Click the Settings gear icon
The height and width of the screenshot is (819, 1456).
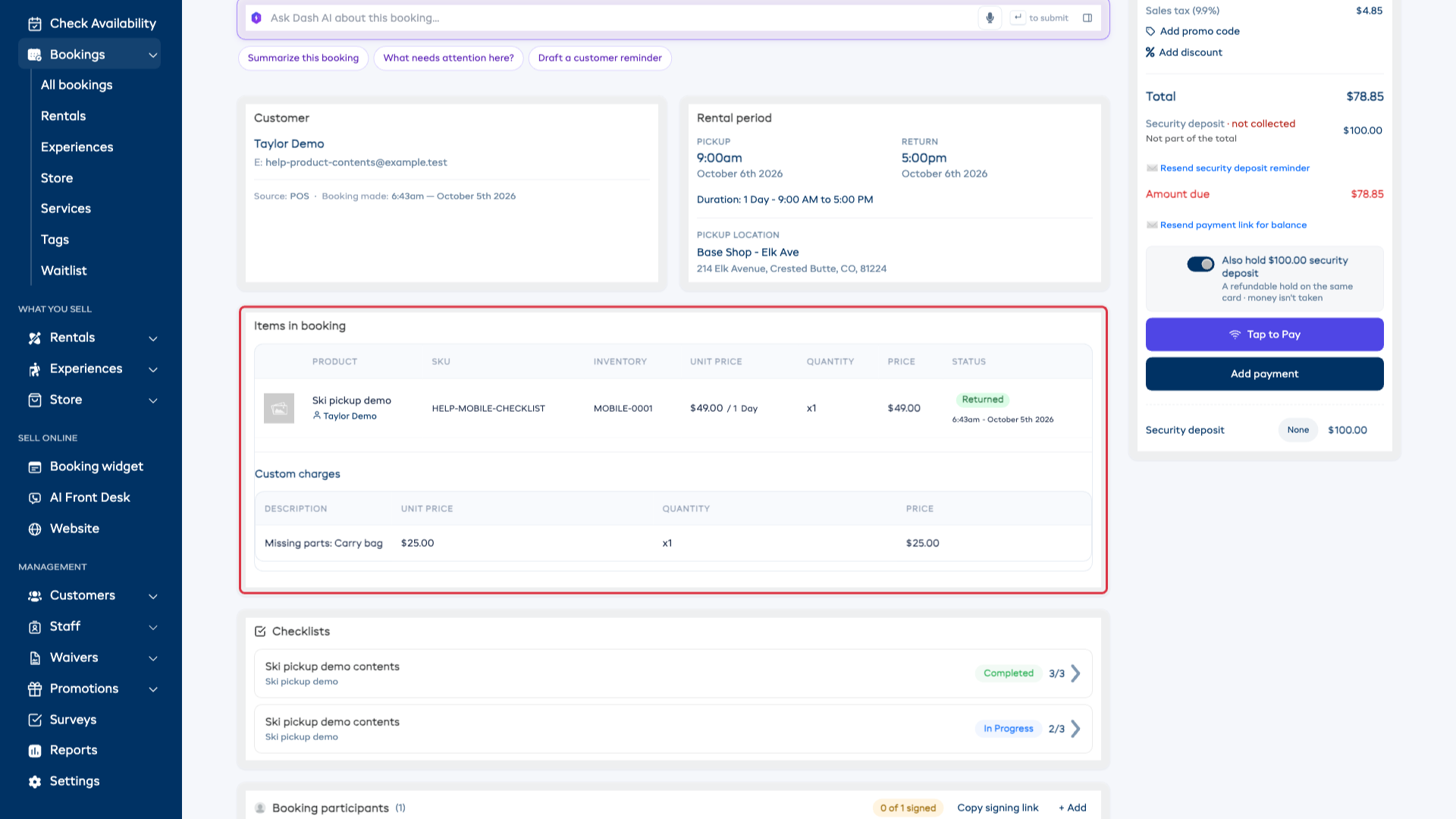point(35,782)
